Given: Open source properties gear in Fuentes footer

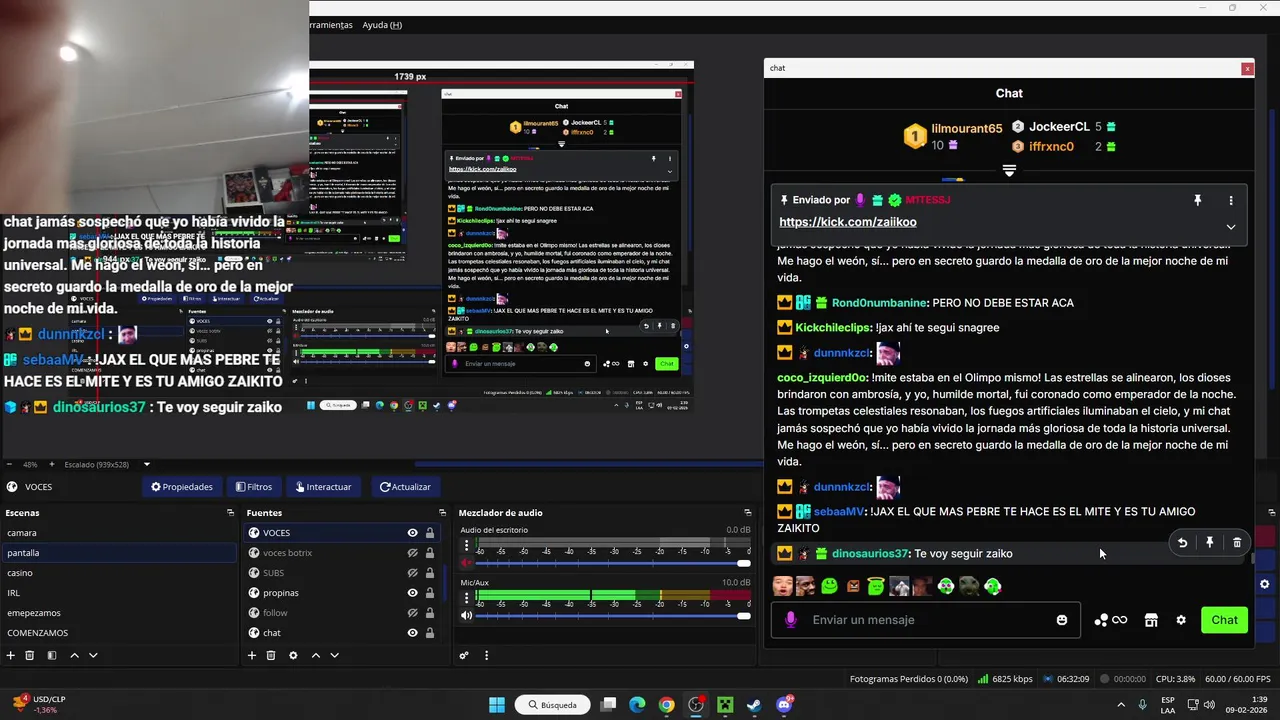Looking at the screenshot, I should 293,655.
